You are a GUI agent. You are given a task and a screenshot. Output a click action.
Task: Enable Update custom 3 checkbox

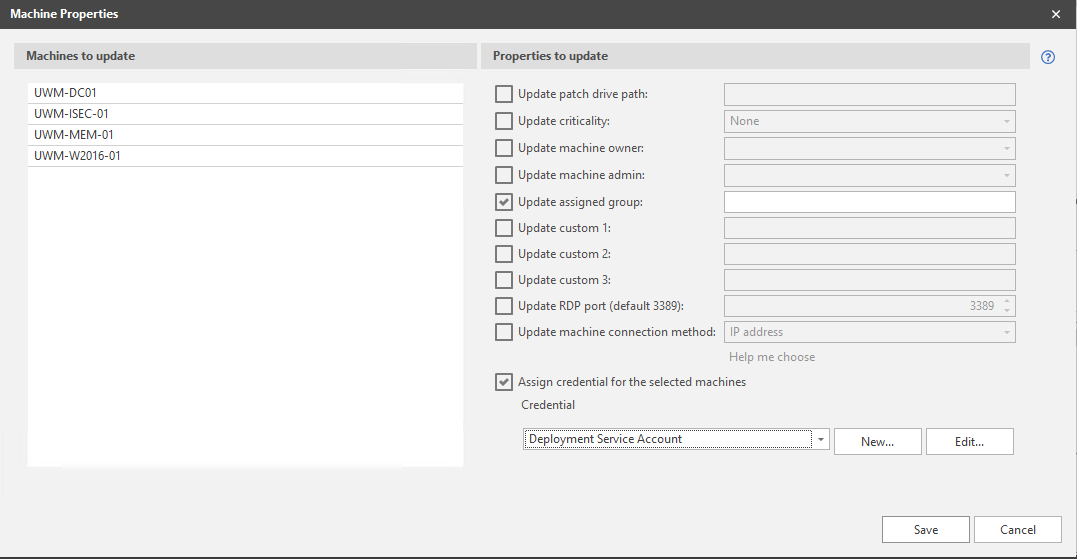(x=503, y=280)
